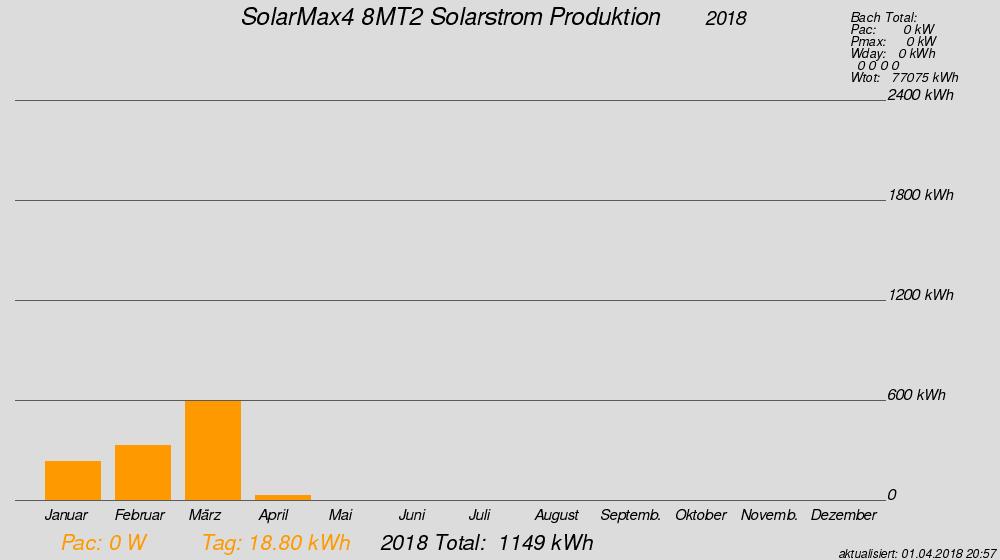Click the 'Januar' month label

[x=66, y=515]
